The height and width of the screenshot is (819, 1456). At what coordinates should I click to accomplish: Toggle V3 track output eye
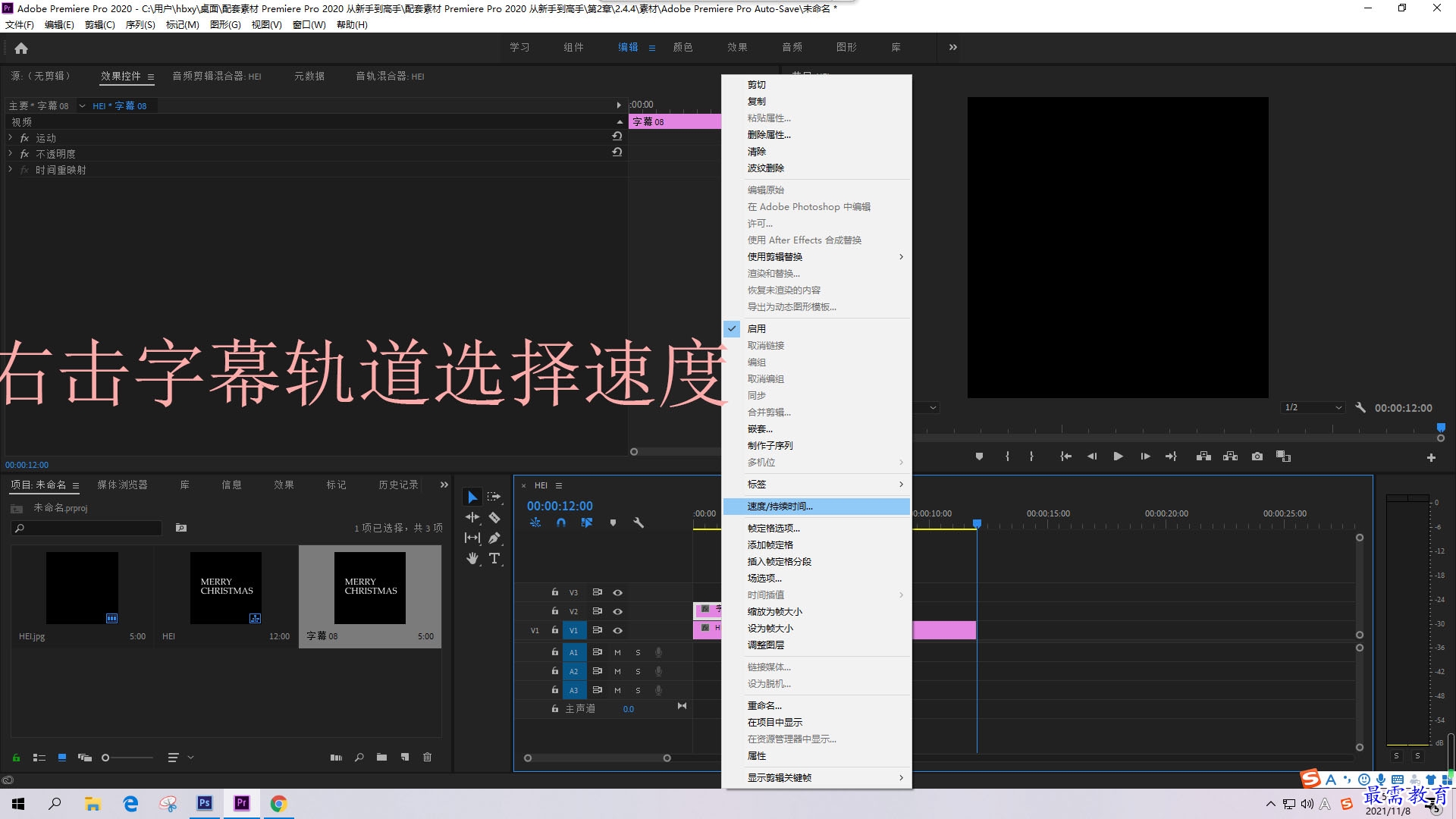pyautogui.click(x=617, y=592)
